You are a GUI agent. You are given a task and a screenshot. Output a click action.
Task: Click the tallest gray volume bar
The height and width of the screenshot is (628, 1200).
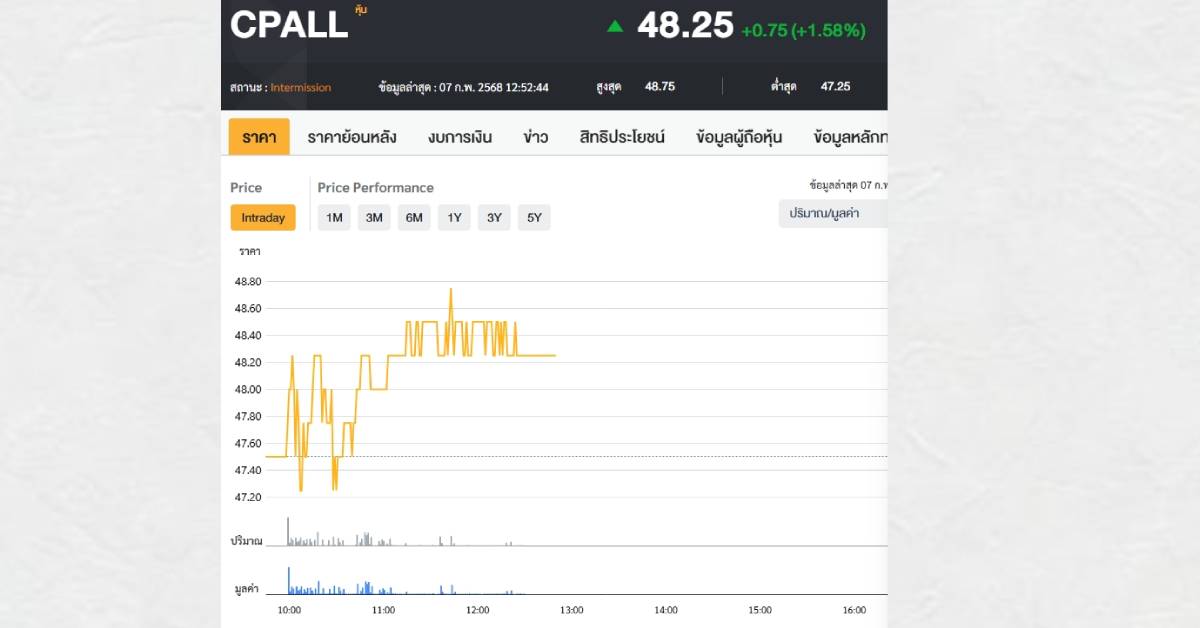pyautogui.click(x=288, y=531)
